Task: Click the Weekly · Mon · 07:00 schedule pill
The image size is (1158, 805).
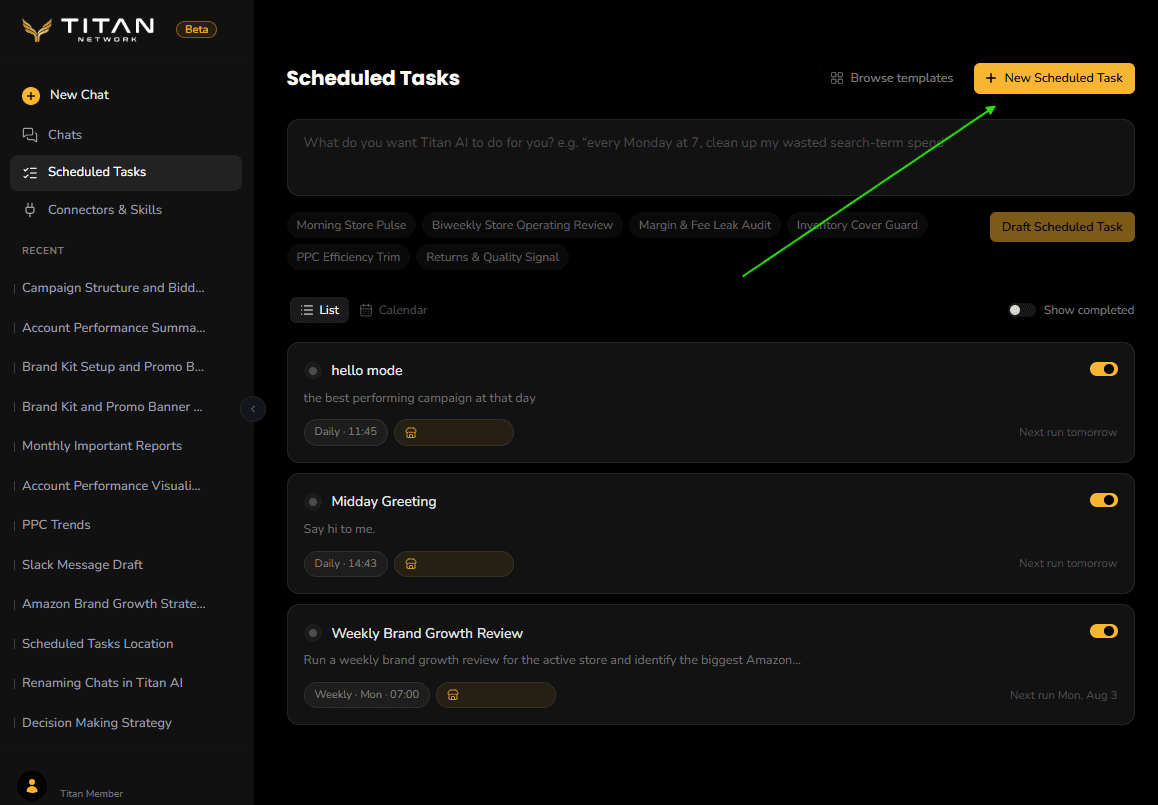Action: point(366,695)
